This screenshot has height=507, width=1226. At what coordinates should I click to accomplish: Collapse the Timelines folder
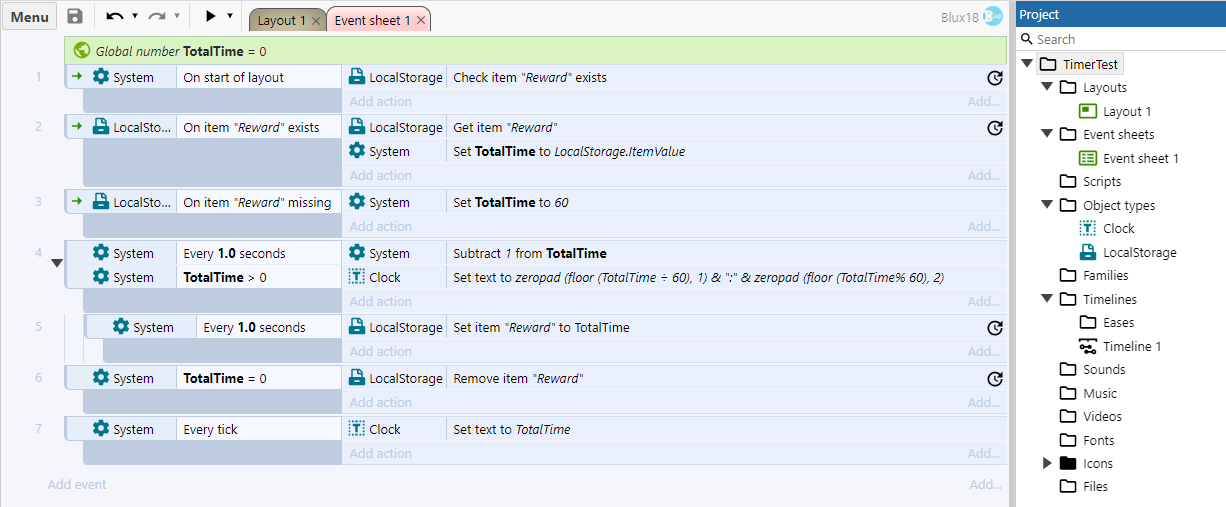tap(1047, 299)
